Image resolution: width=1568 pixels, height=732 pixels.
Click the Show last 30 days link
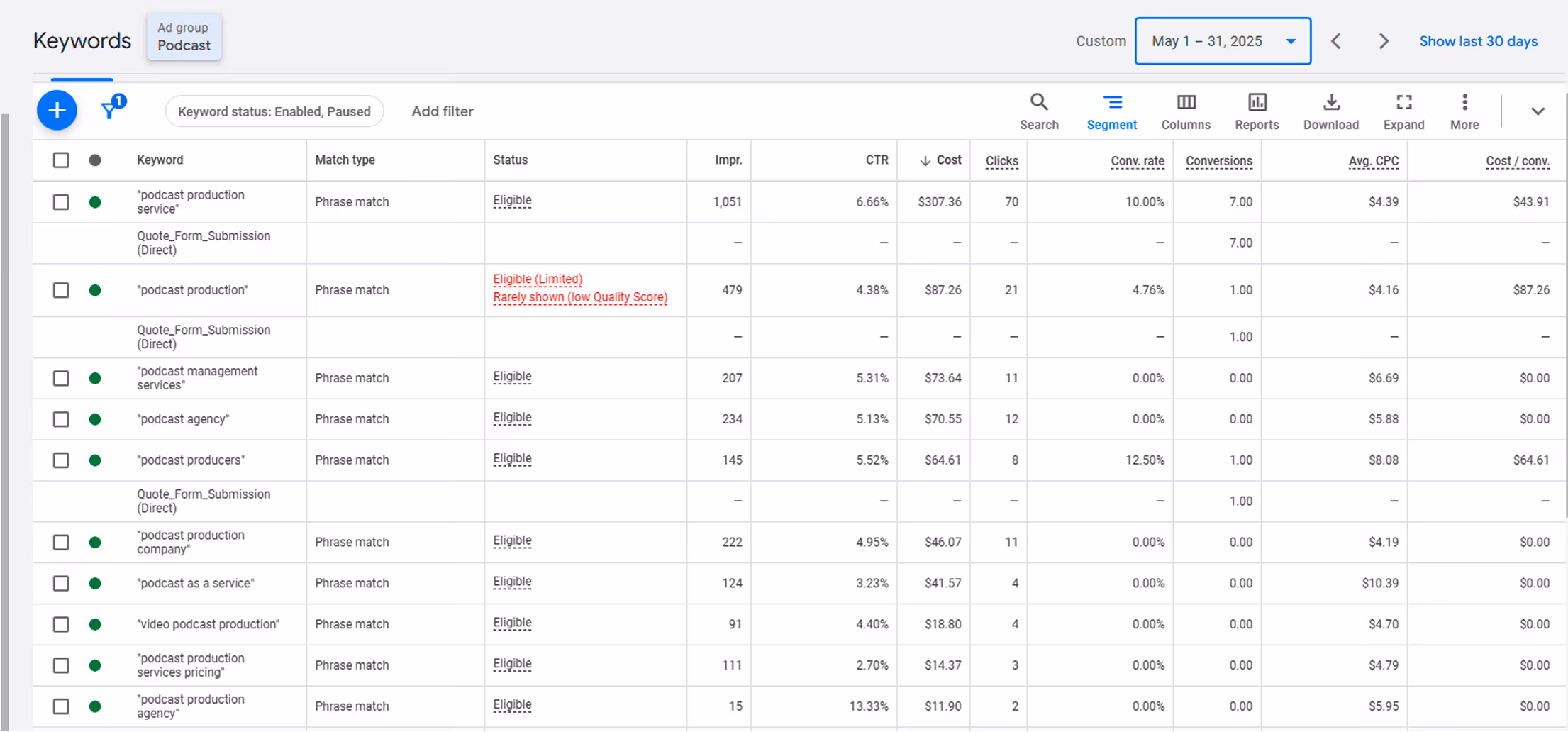[x=1478, y=41]
